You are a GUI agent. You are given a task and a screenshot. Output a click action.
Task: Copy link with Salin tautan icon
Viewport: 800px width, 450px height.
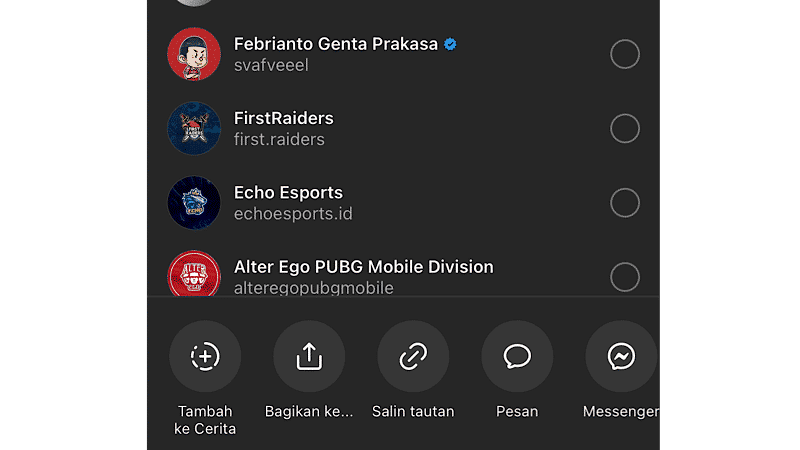click(413, 356)
